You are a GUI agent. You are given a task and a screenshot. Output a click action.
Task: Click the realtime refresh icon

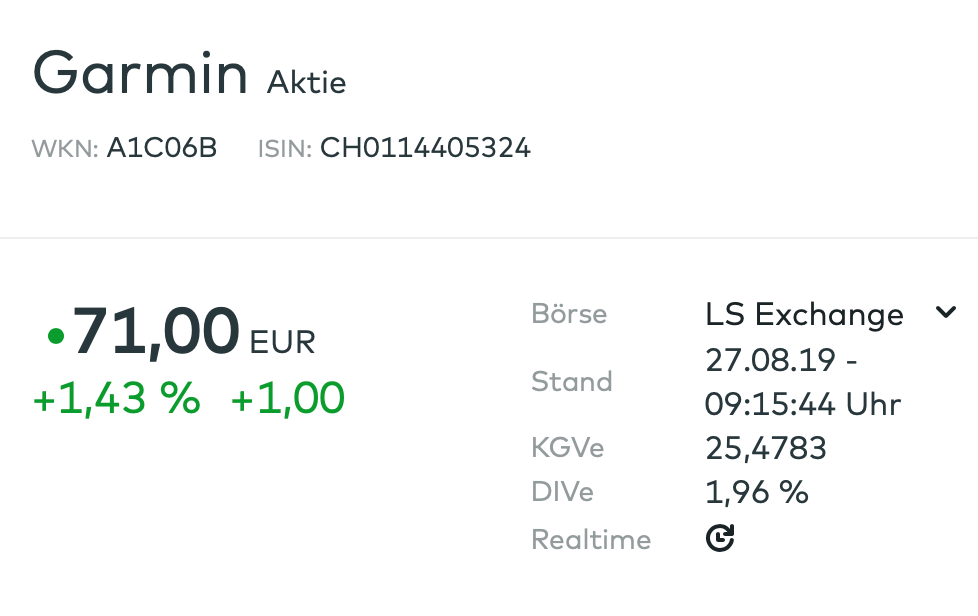point(720,540)
